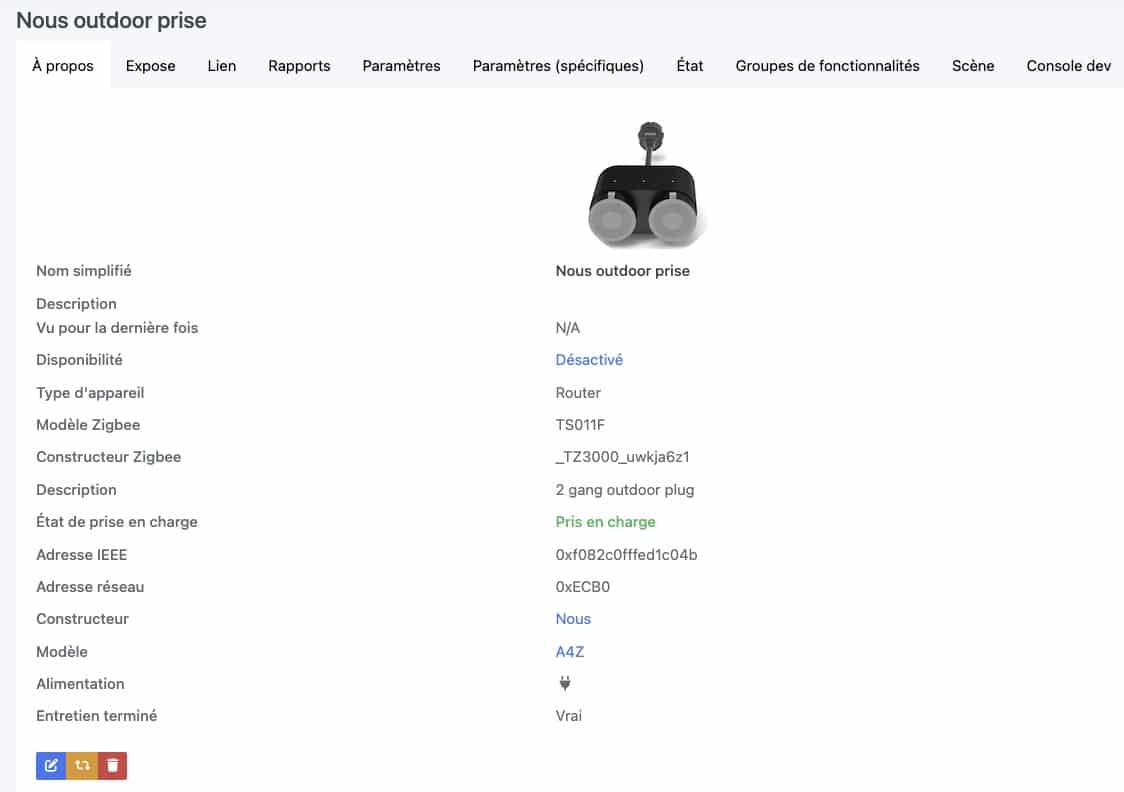
Task: Open the Lien tab
Action: tap(222, 66)
